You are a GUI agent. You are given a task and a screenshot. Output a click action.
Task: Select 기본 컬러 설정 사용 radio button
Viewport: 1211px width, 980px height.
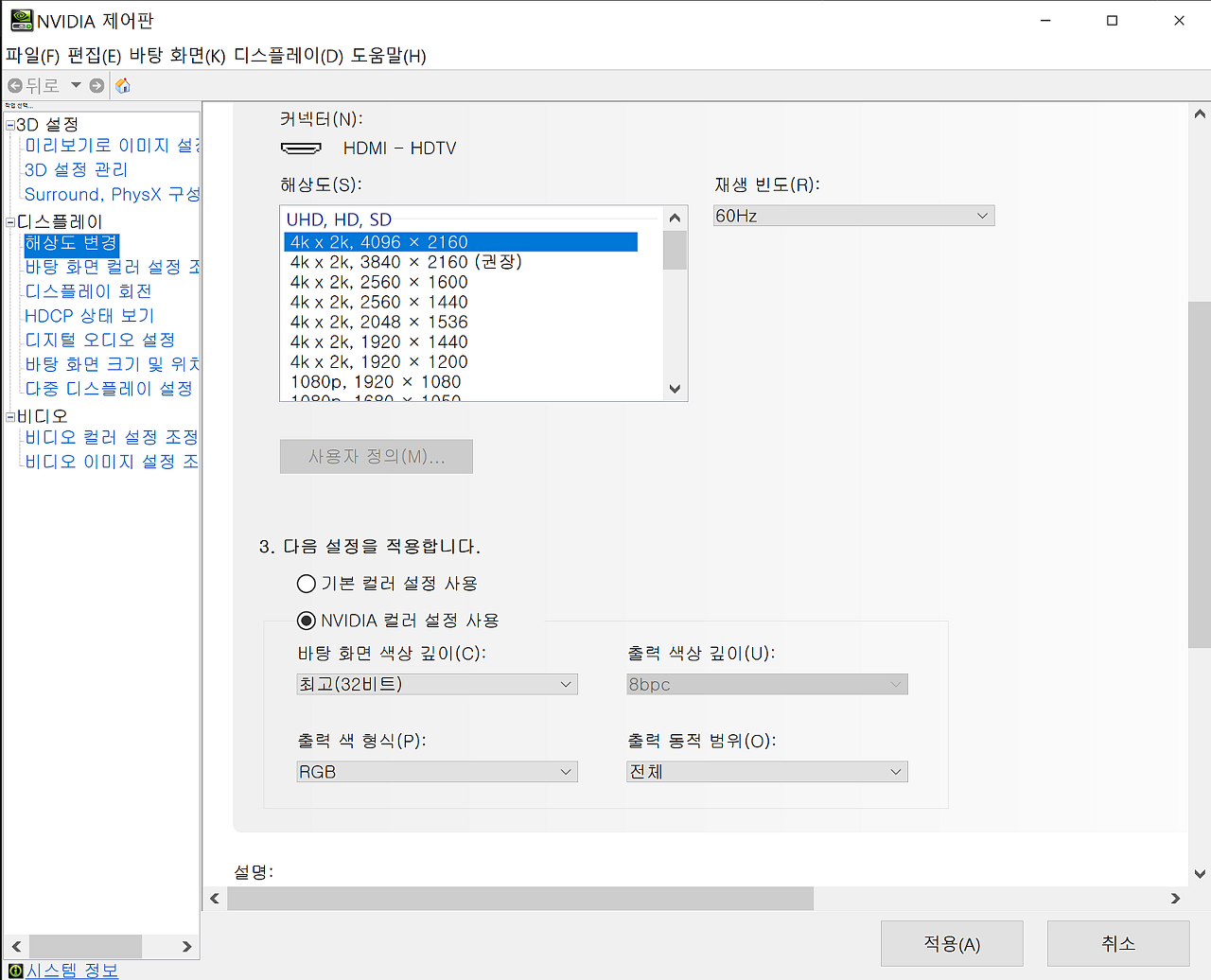(306, 584)
